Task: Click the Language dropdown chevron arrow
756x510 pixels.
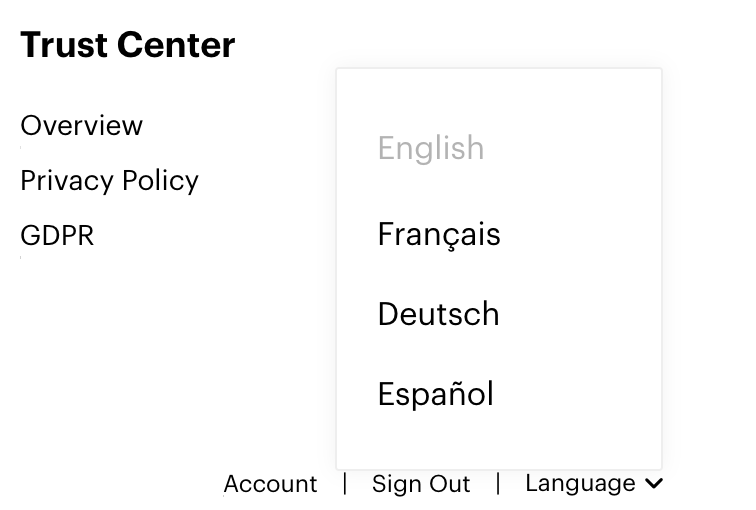Action: tap(653, 484)
